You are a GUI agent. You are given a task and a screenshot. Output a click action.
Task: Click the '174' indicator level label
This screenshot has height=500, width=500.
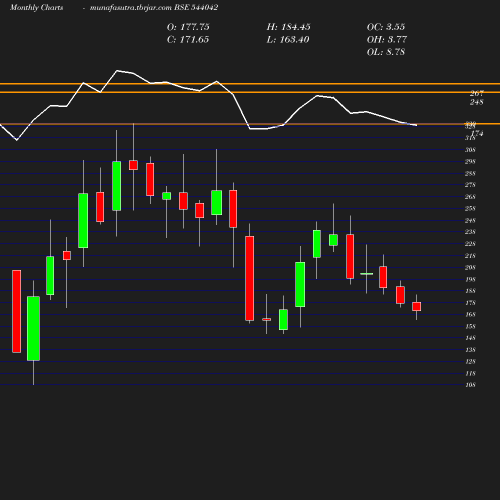[x=477, y=134]
